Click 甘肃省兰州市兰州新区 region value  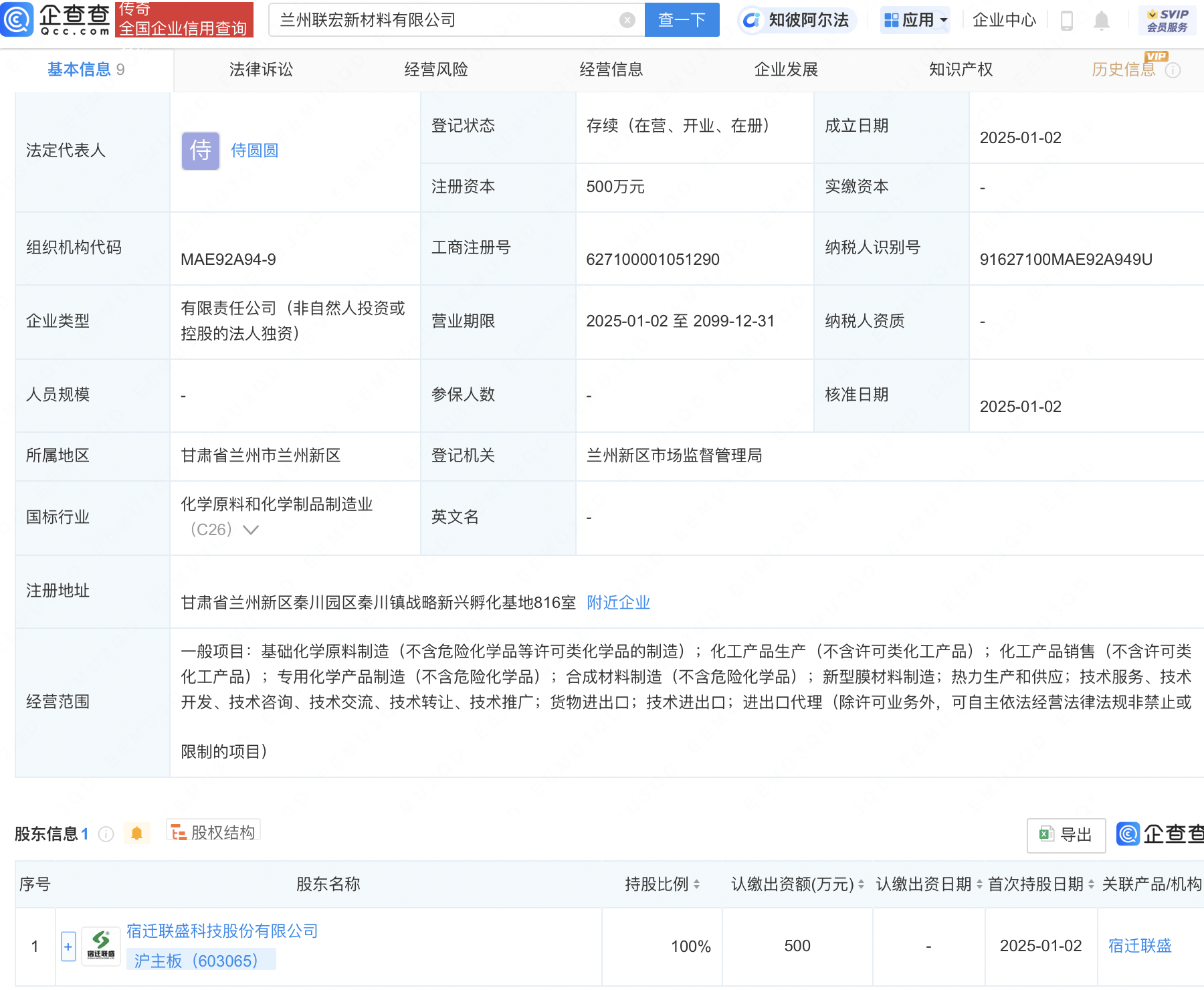[x=261, y=456]
